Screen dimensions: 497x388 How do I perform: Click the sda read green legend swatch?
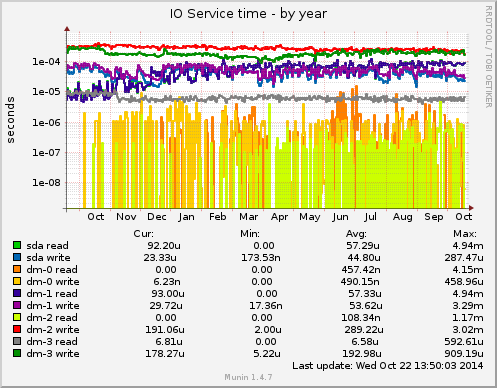click(x=17, y=245)
